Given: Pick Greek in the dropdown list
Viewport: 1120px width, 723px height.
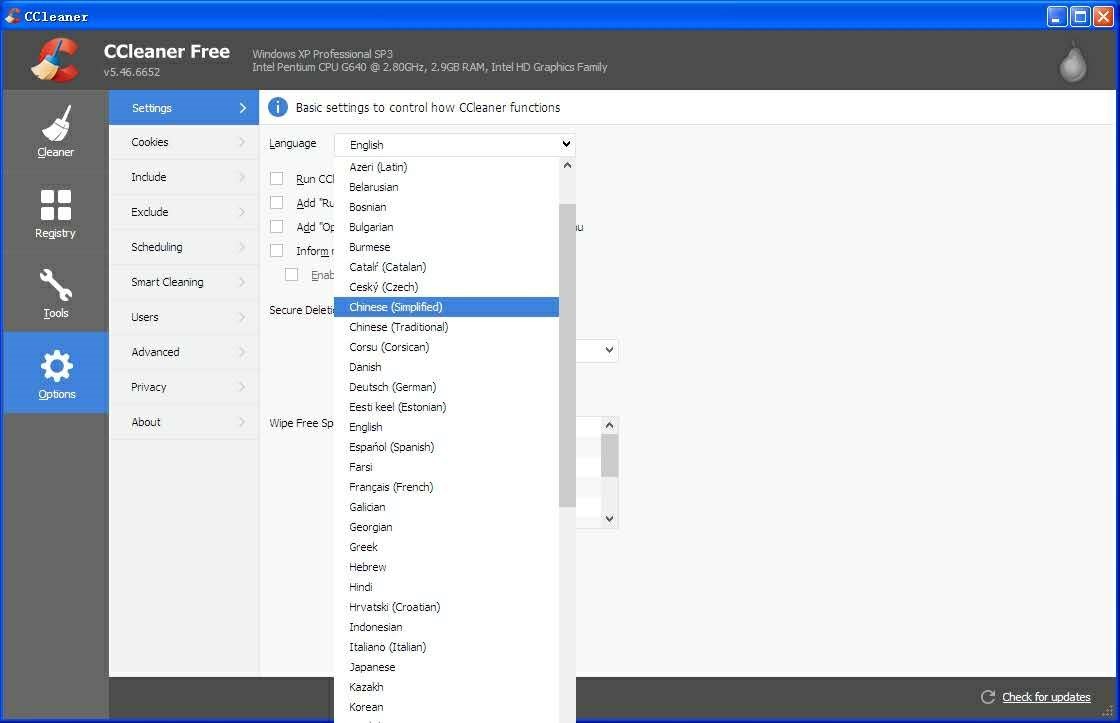Looking at the screenshot, I should pos(446,547).
